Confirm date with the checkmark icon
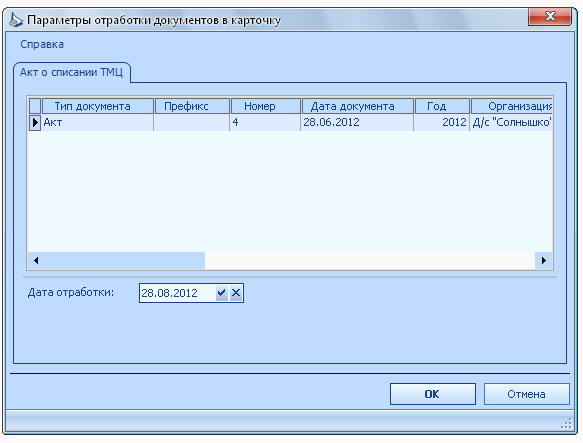 pos(222,293)
